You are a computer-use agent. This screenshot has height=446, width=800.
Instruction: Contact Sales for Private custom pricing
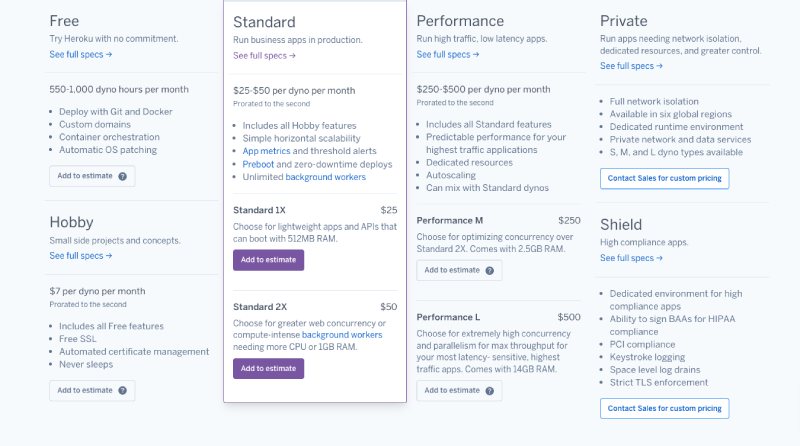[x=664, y=179]
